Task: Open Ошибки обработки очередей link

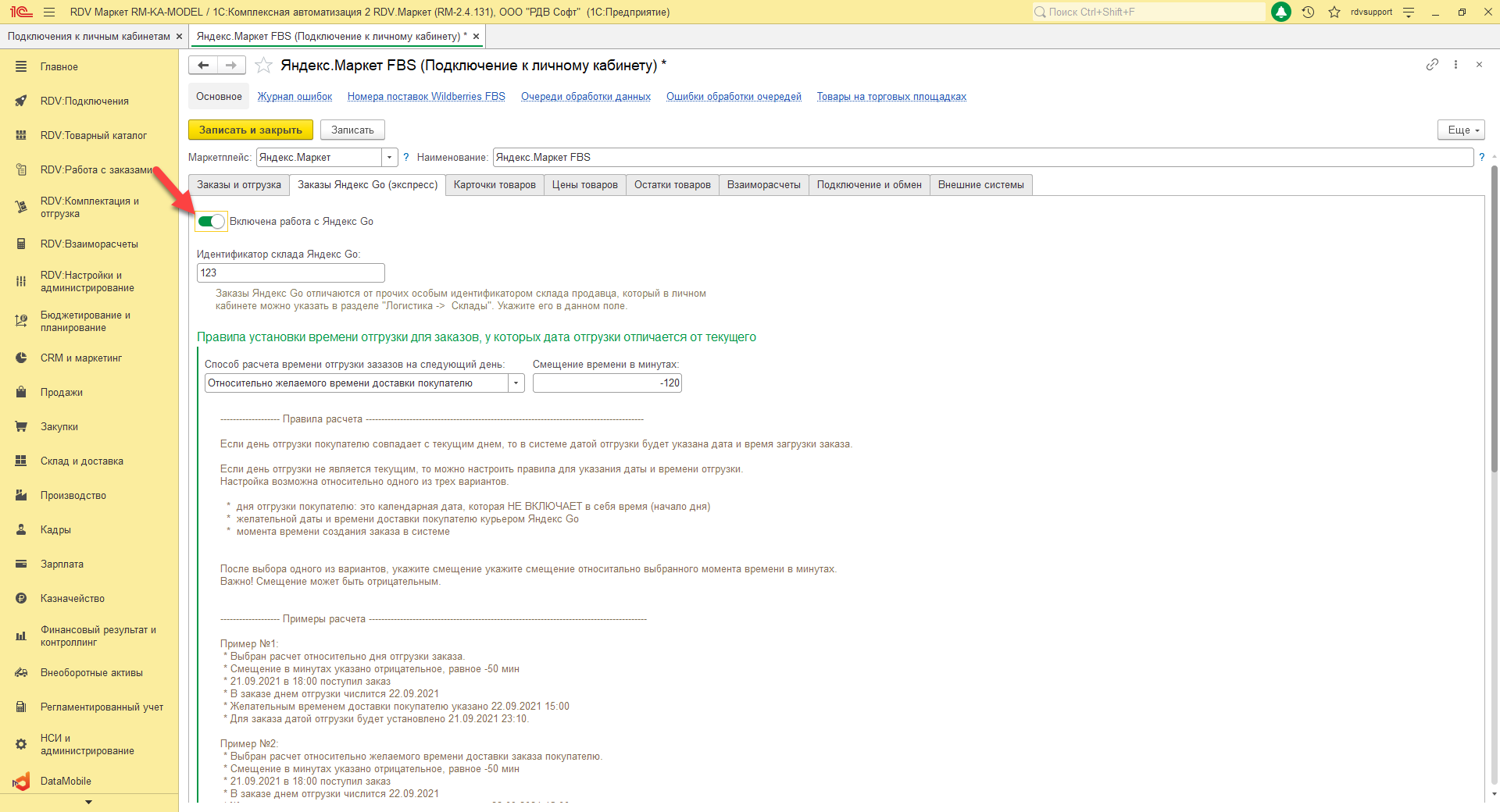Action: [734, 97]
